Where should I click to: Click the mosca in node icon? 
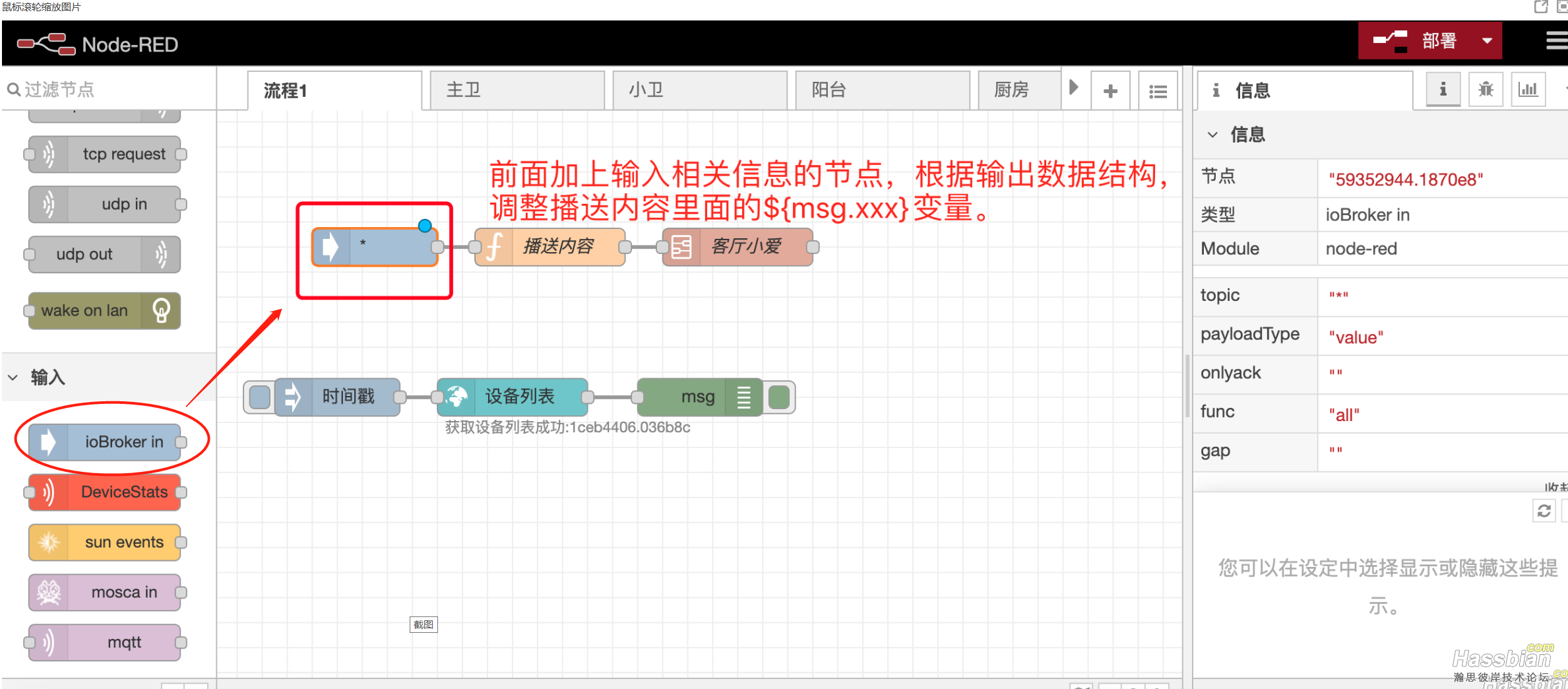pyautogui.click(x=49, y=593)
